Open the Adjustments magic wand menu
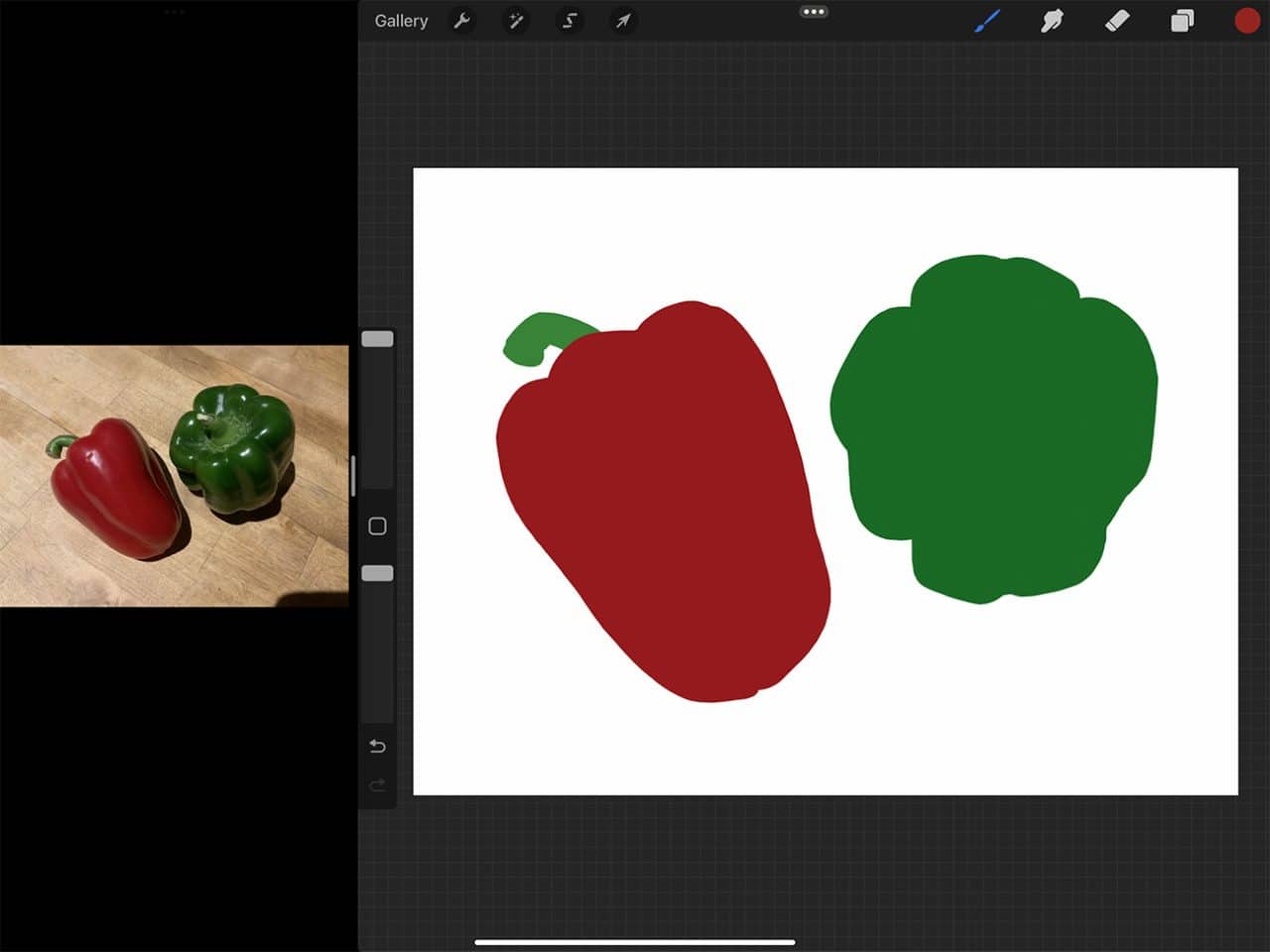 tap(516, 21)
